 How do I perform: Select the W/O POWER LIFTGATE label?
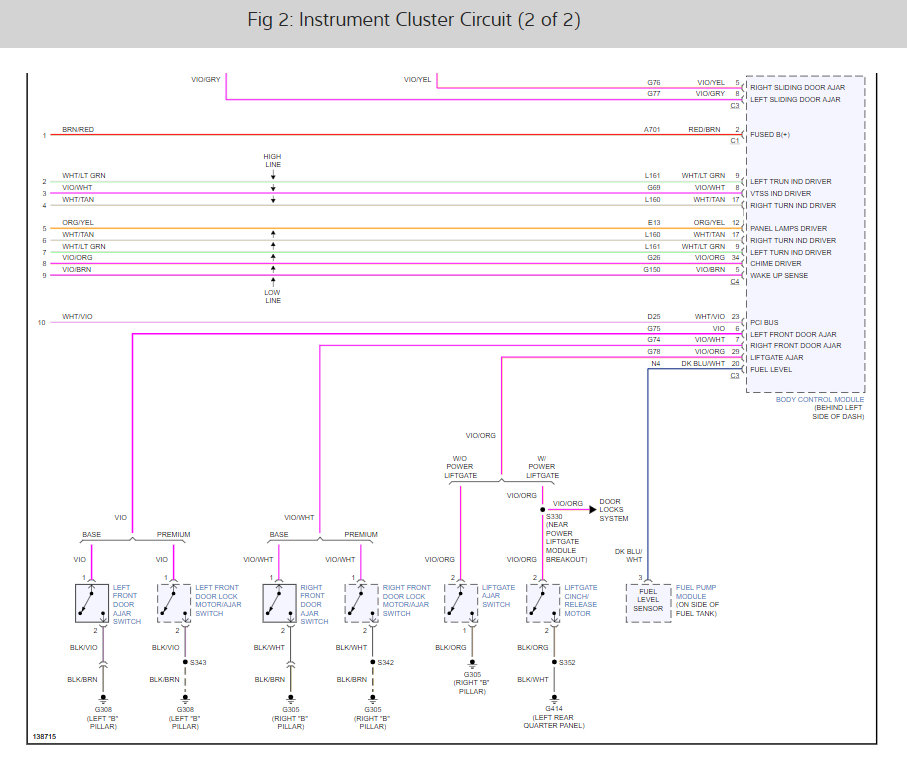pos(460,467)
